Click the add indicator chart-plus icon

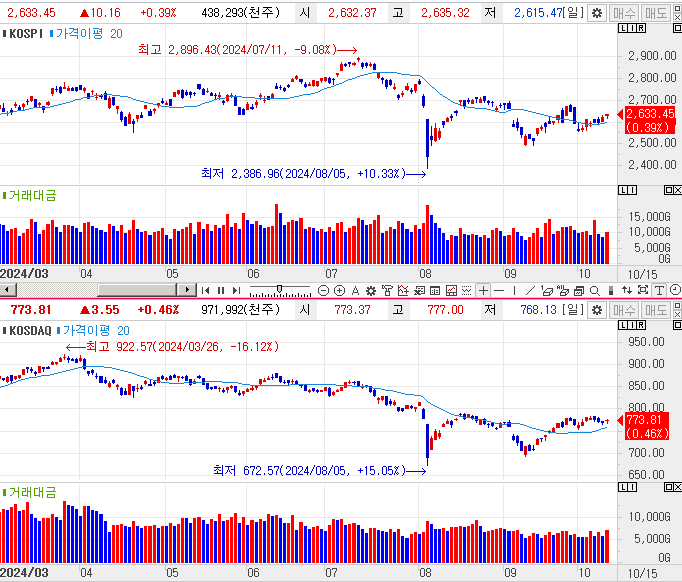tap(403, 291)
